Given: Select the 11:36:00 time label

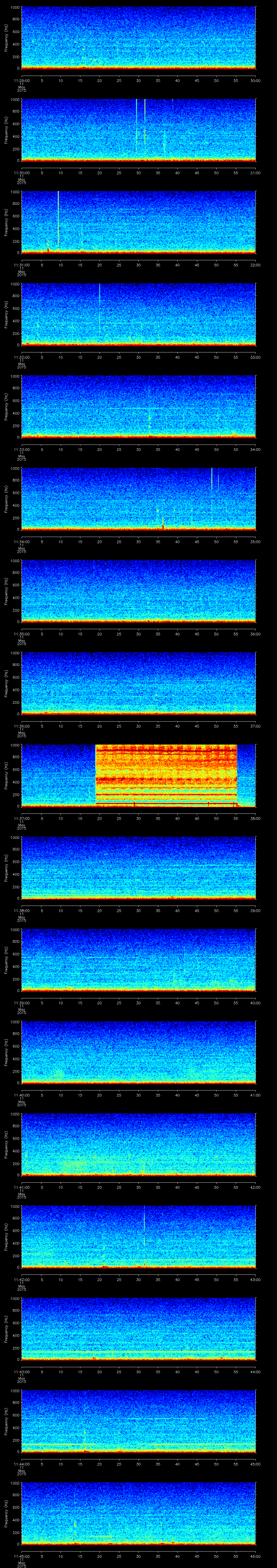Looking at the screenshot, I should [x=21, y=726].
